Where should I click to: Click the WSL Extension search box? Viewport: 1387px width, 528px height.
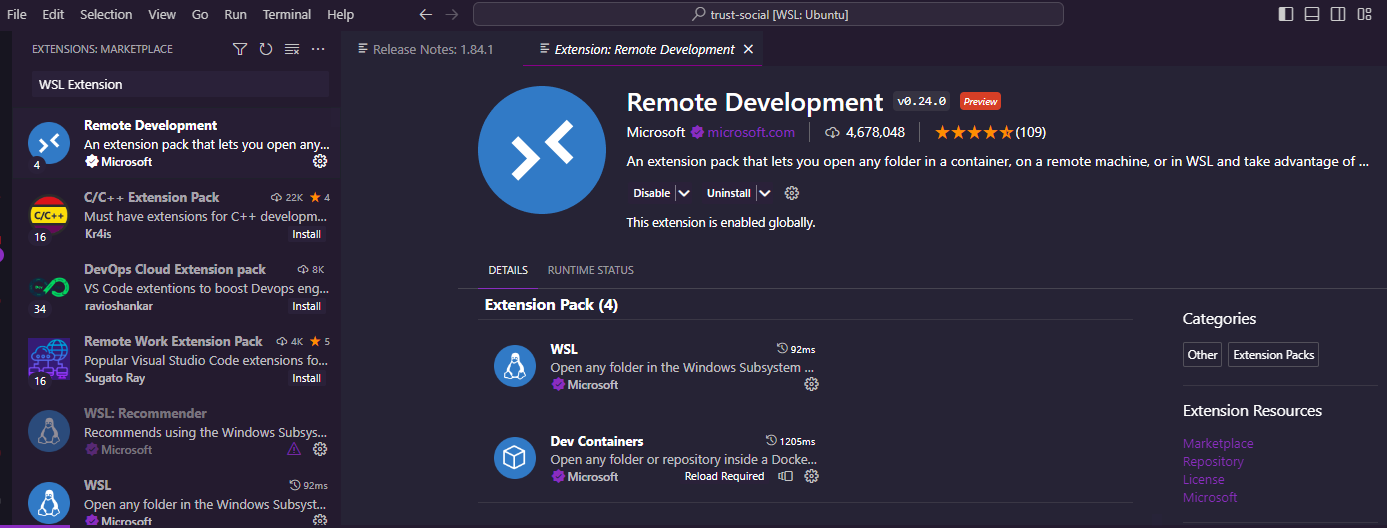[x=180, y=84]
